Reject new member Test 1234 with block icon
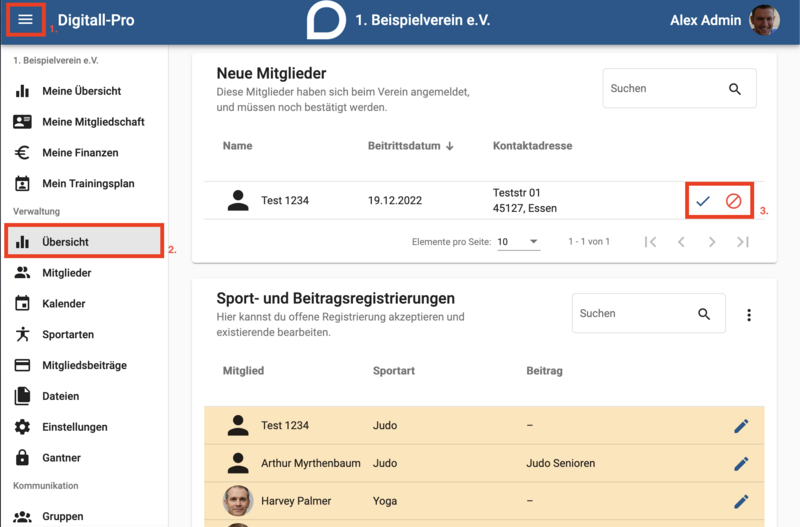 point(734,201)
